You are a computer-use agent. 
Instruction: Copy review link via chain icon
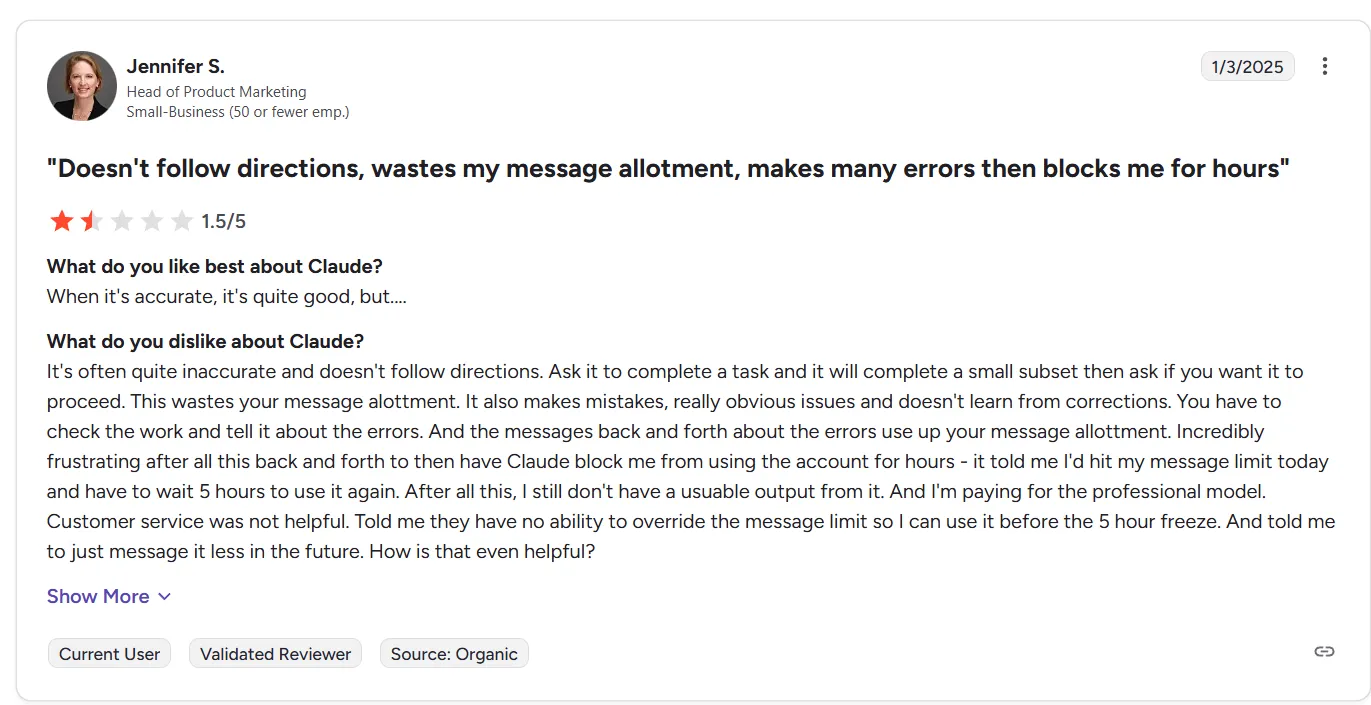click(x=1324, y=652)
